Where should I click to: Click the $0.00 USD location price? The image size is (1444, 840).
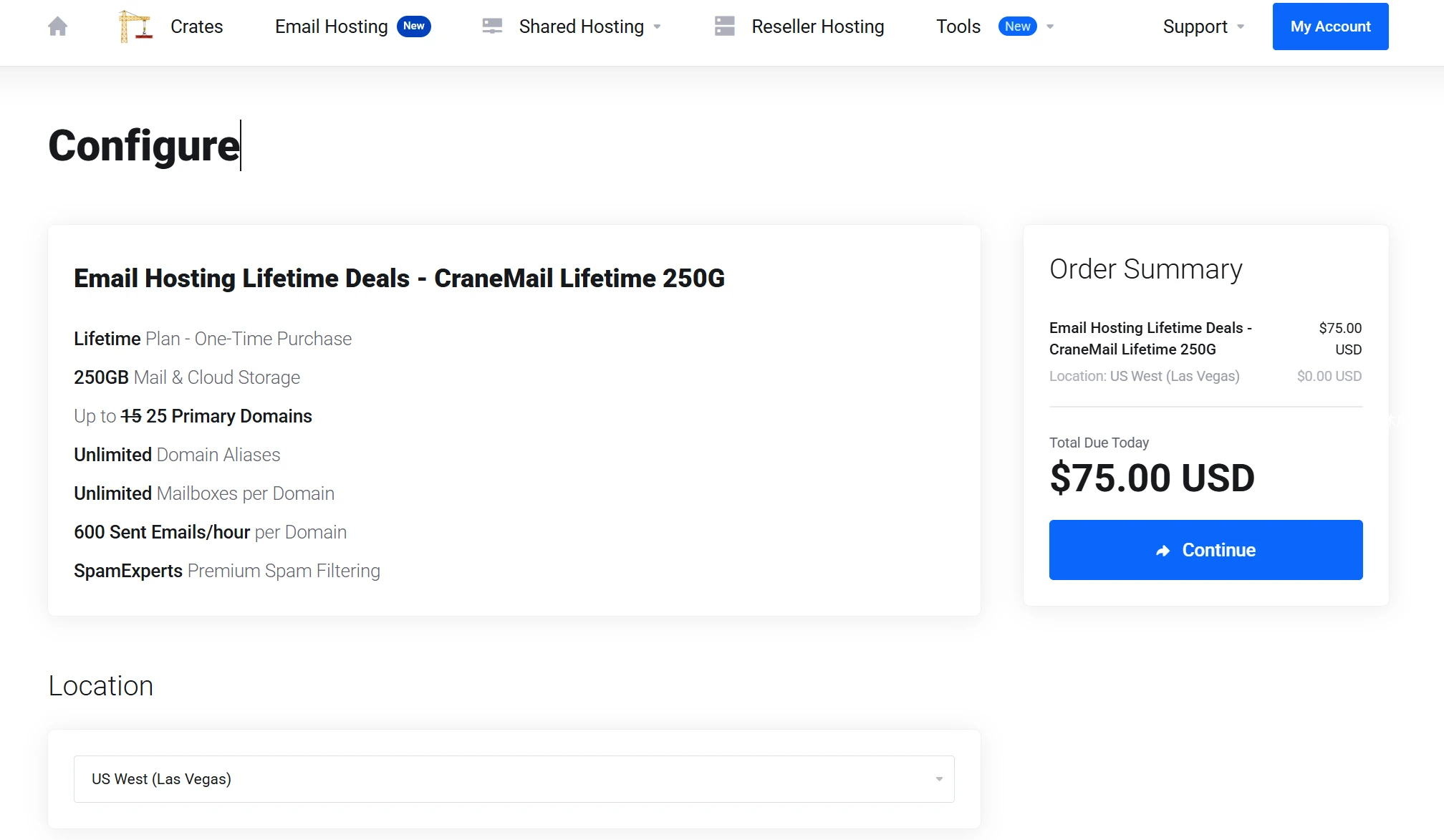coord(1329,376)
